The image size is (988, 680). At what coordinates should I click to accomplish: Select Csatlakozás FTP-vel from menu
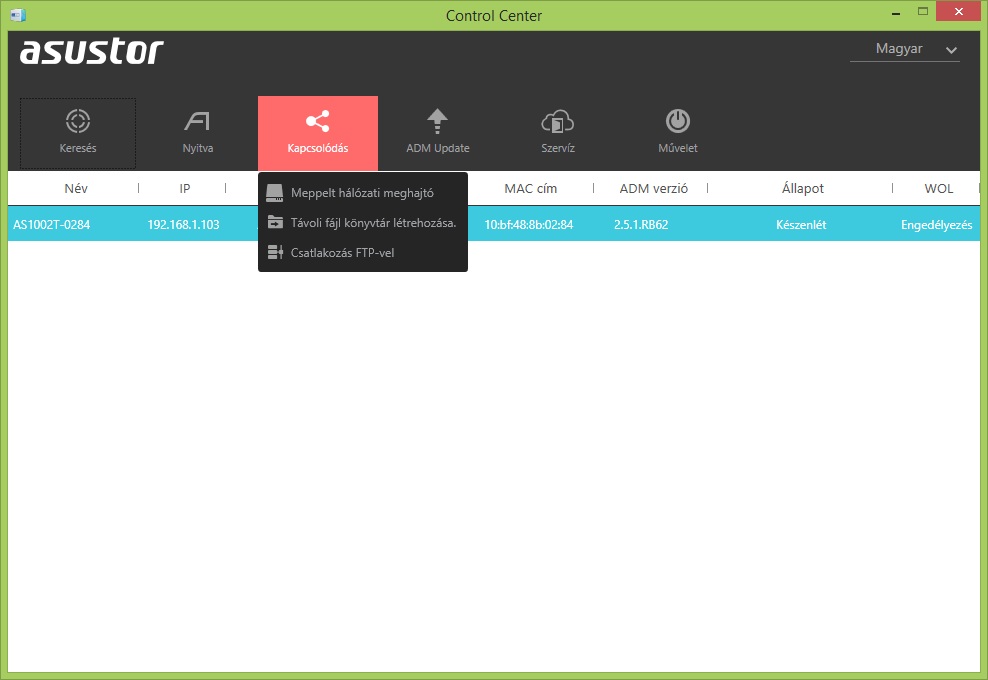coord(363,253)
